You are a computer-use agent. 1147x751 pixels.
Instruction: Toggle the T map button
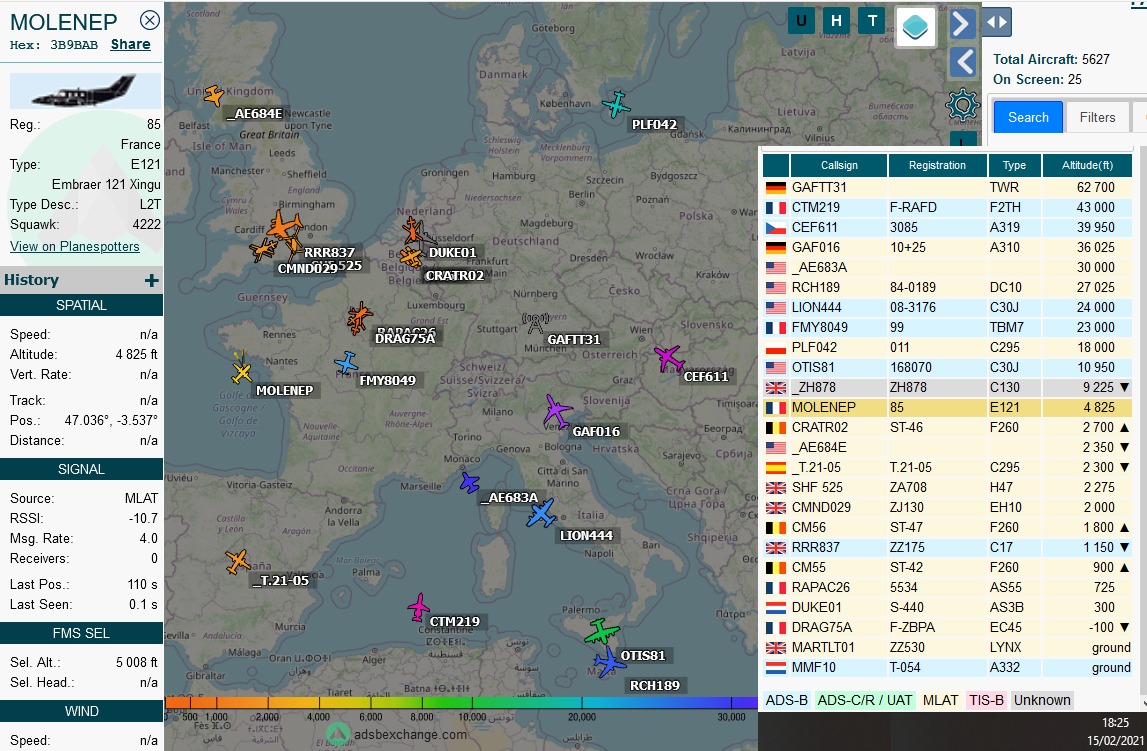872,21
